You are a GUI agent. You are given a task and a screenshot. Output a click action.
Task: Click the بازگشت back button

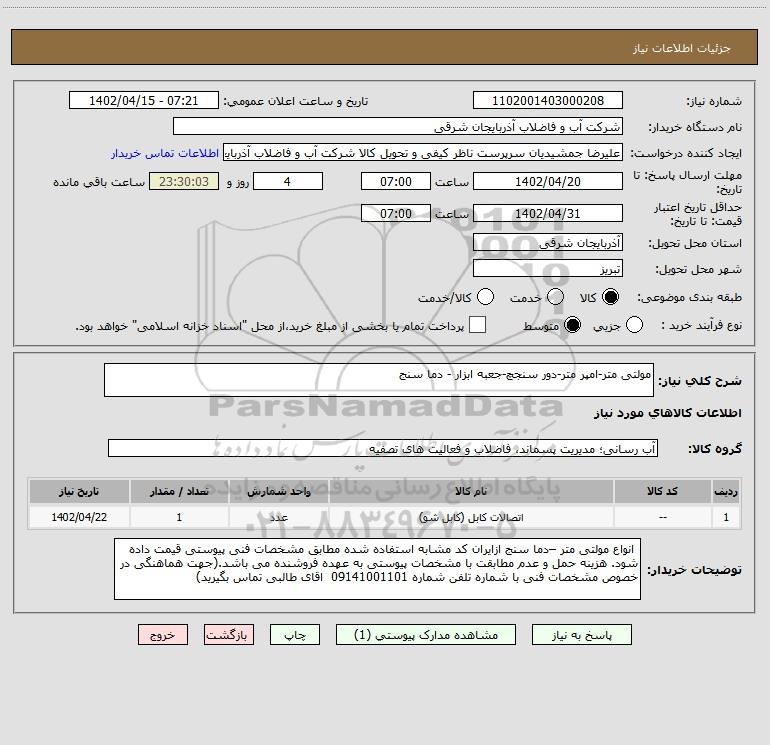[x=229, y=635]
